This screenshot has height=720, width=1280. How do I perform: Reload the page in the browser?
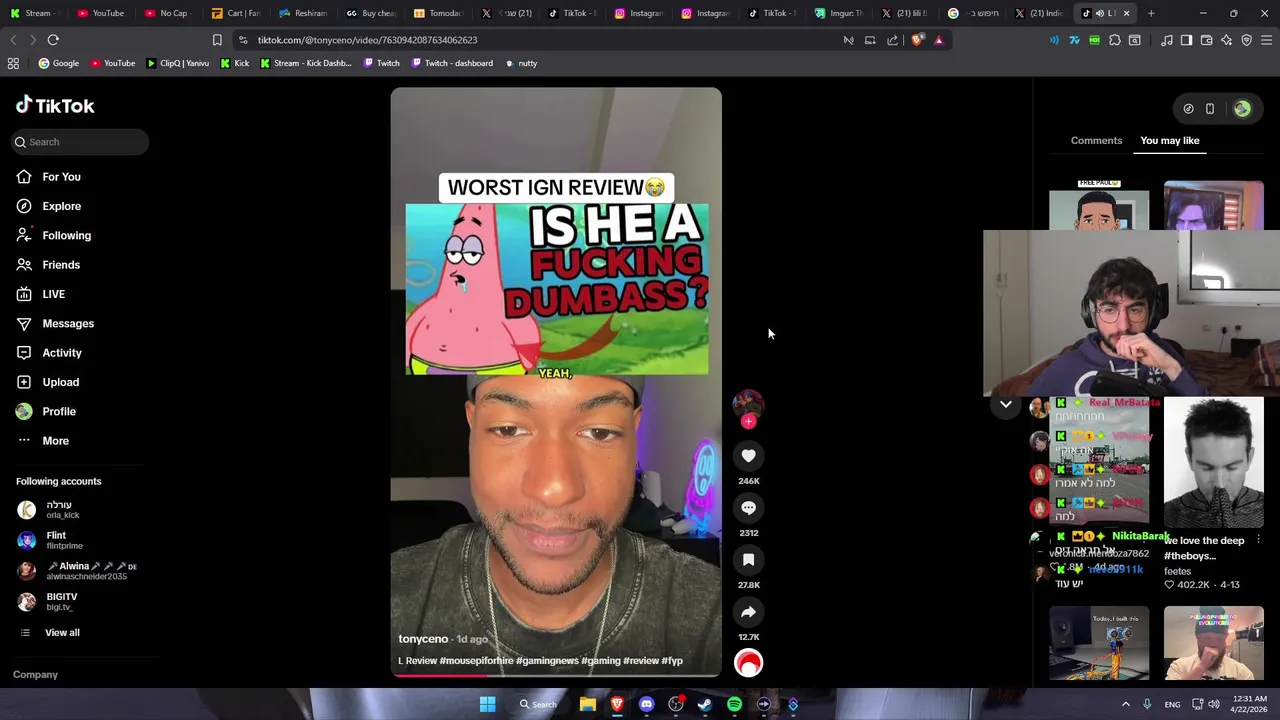53,40
